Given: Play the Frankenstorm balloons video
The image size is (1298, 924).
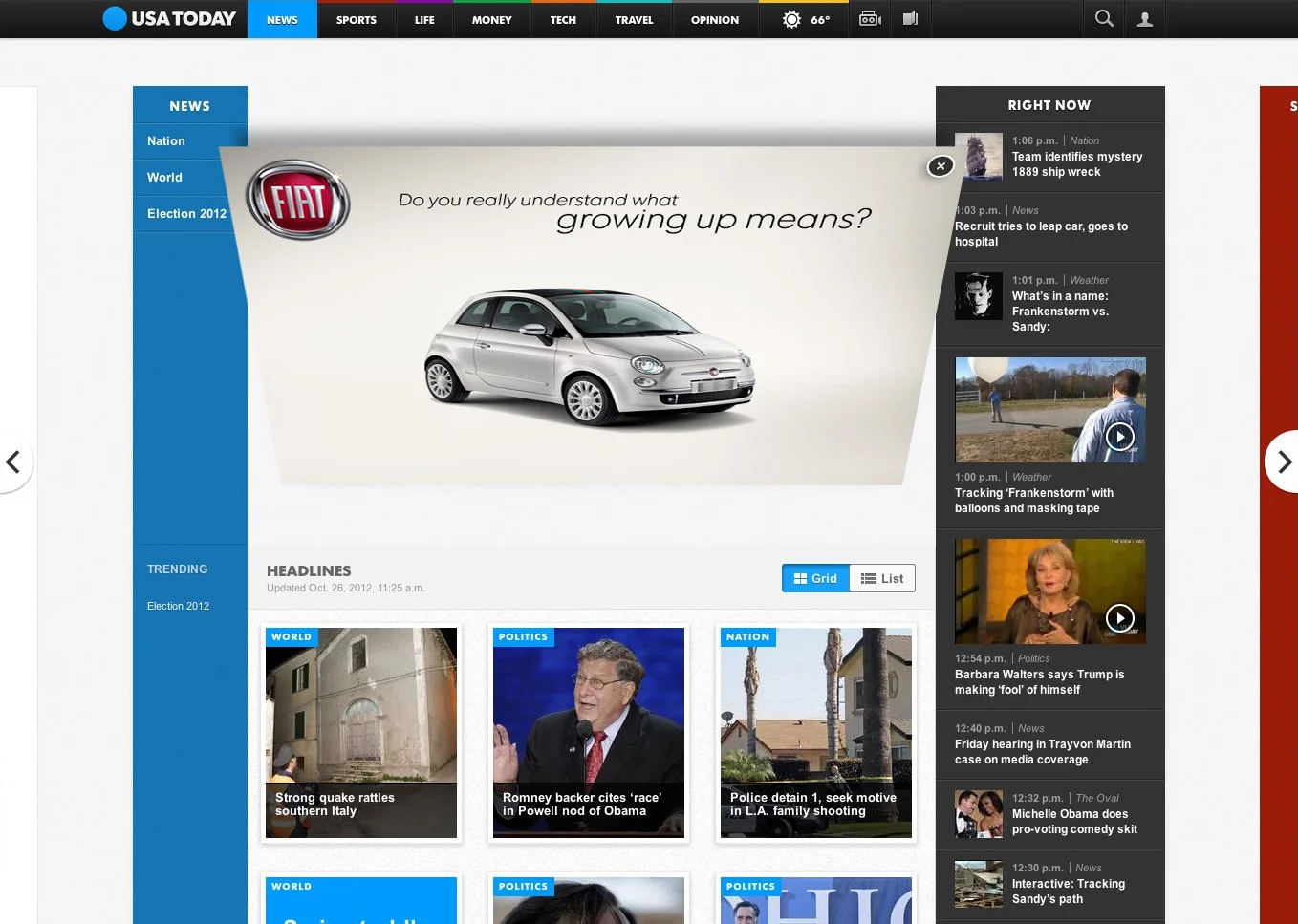Looking at the screenshot, I should 1119,437.
